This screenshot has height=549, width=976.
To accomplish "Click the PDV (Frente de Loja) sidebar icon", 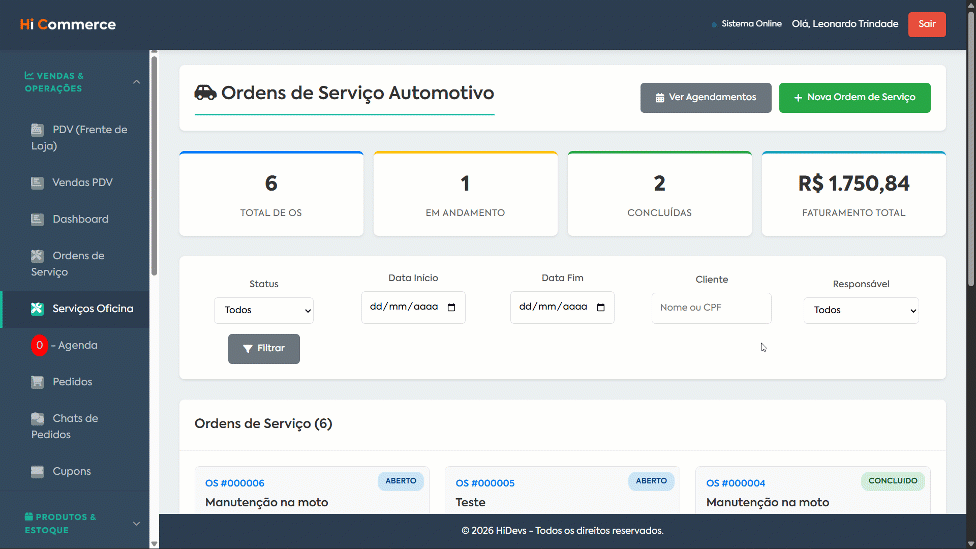I will [37, 129].
